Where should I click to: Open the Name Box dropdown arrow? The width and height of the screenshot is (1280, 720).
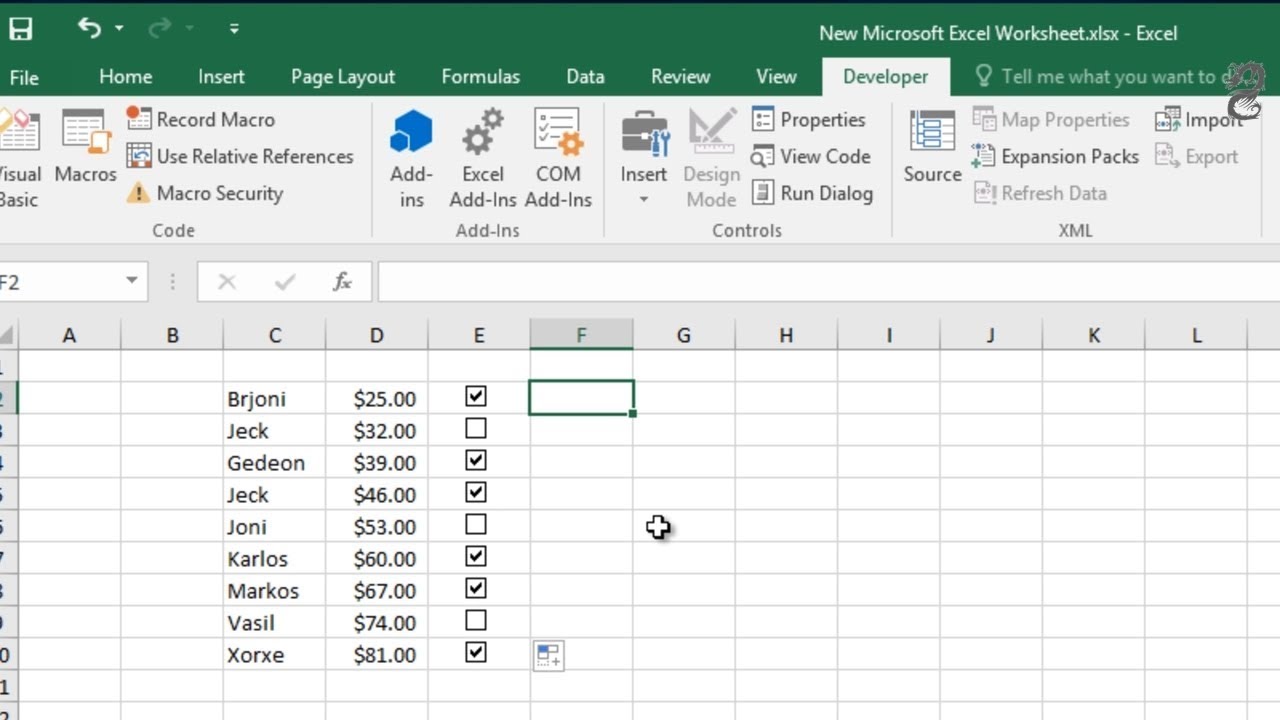tap(132, 281)
